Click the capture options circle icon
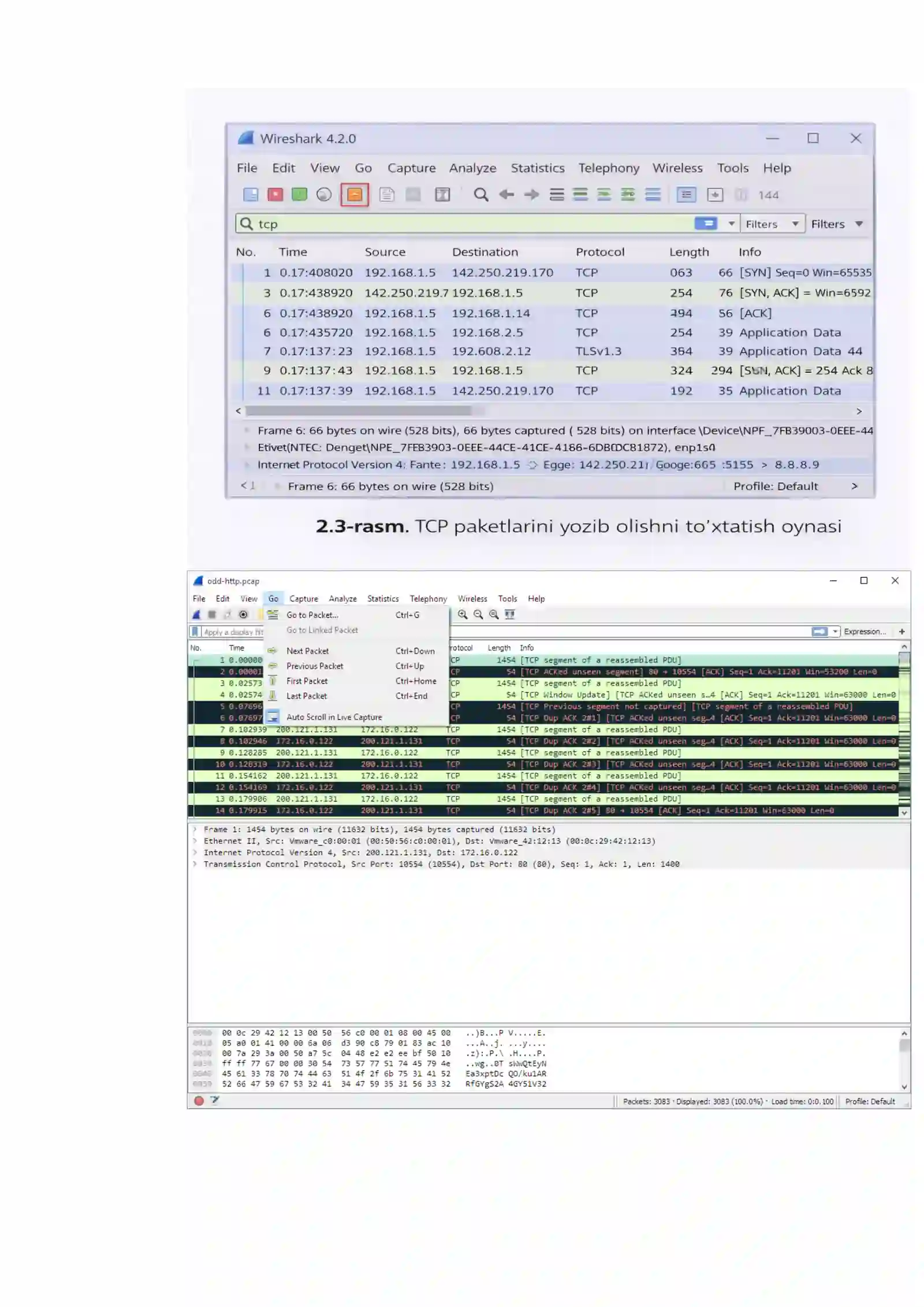 click(243, 614)
